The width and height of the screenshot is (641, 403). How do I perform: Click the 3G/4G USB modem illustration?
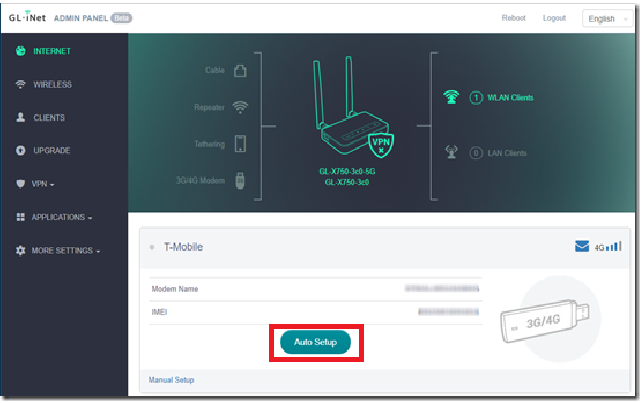click(545, 322)
